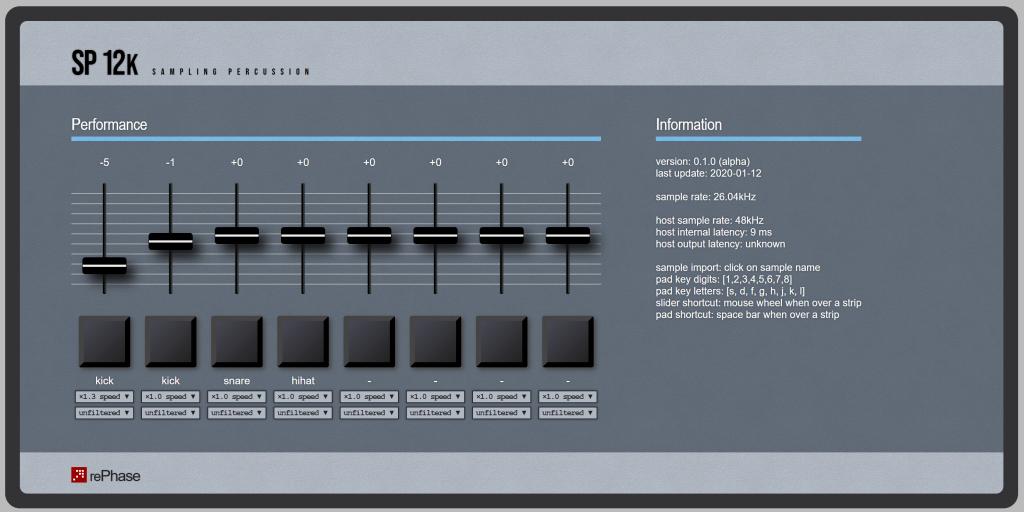Tap the hihat pad
This screenshot has height=512, width=1024.
click(303, 342)
